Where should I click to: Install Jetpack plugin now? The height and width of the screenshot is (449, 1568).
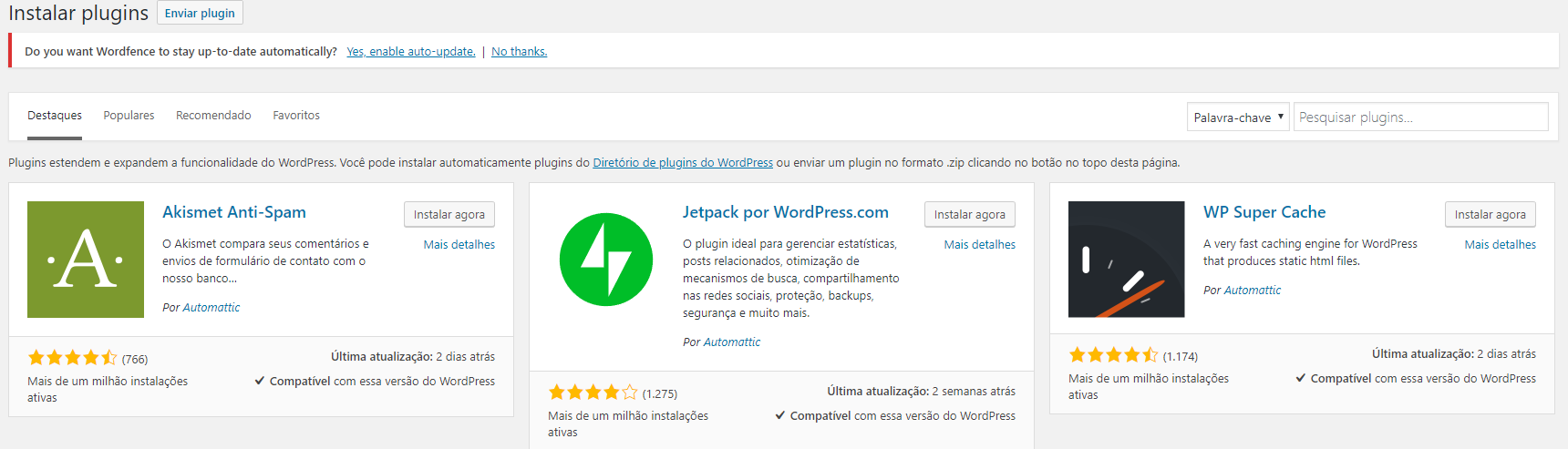click(970, 214)
